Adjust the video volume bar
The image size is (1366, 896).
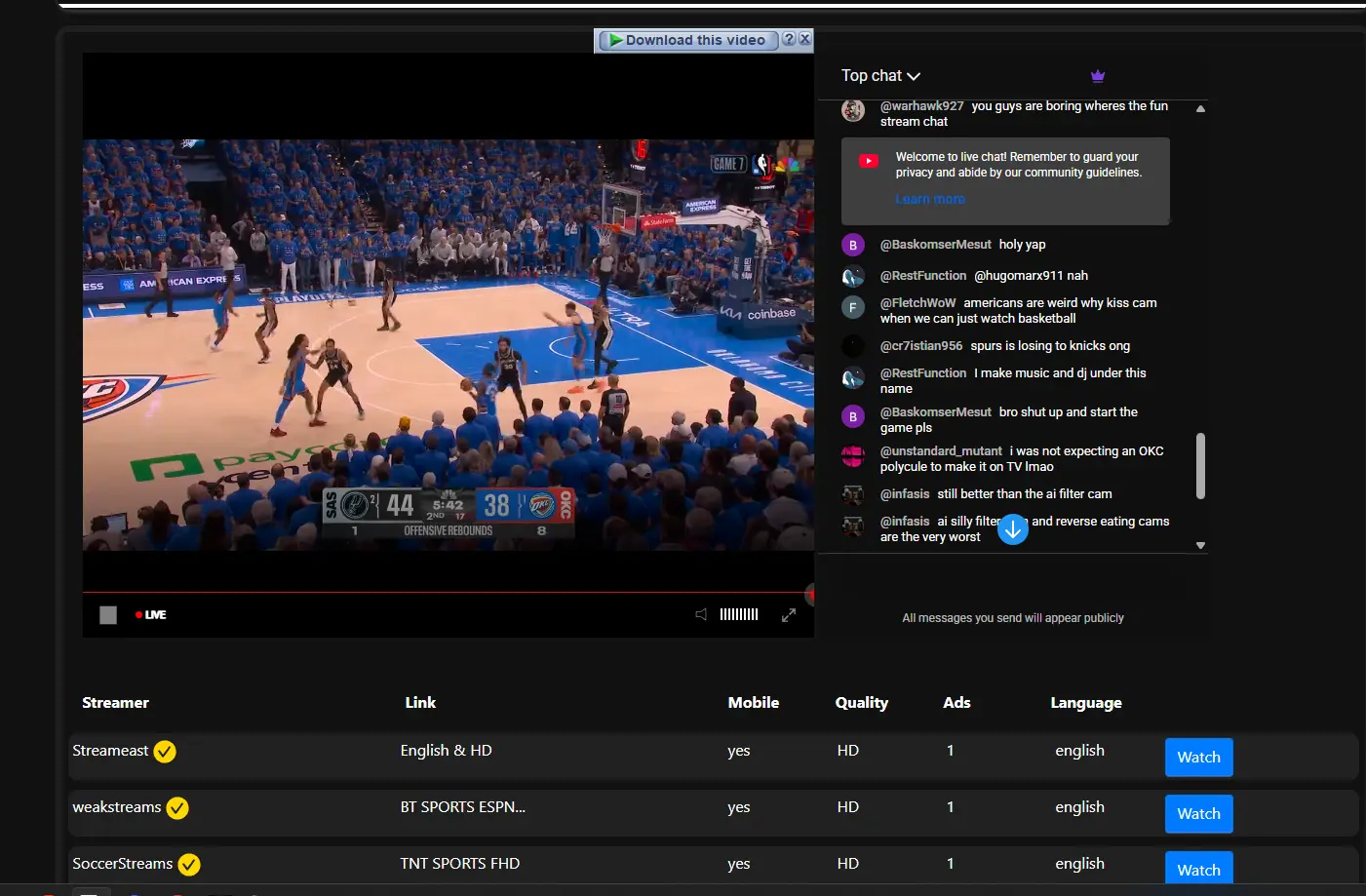coord(739,614)
